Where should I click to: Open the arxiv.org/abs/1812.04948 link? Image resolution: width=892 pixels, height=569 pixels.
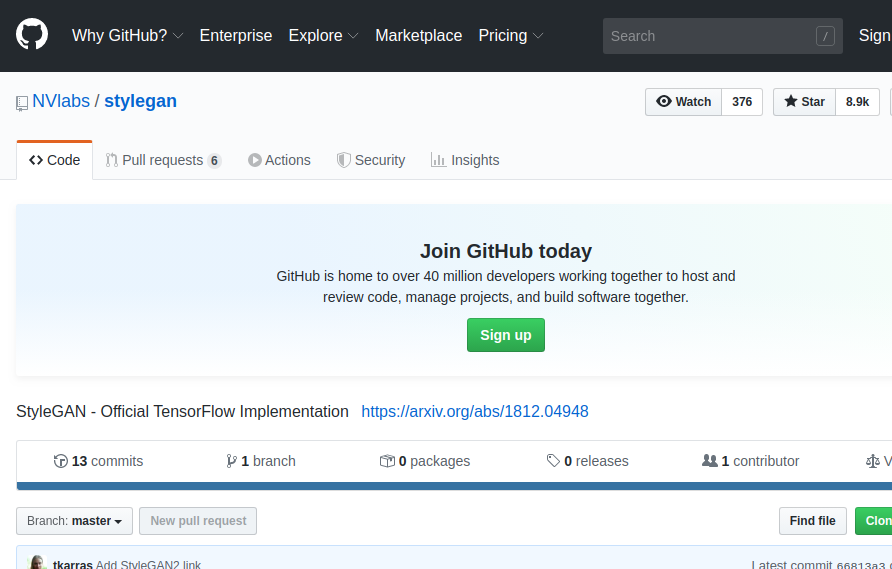[475, 411]
